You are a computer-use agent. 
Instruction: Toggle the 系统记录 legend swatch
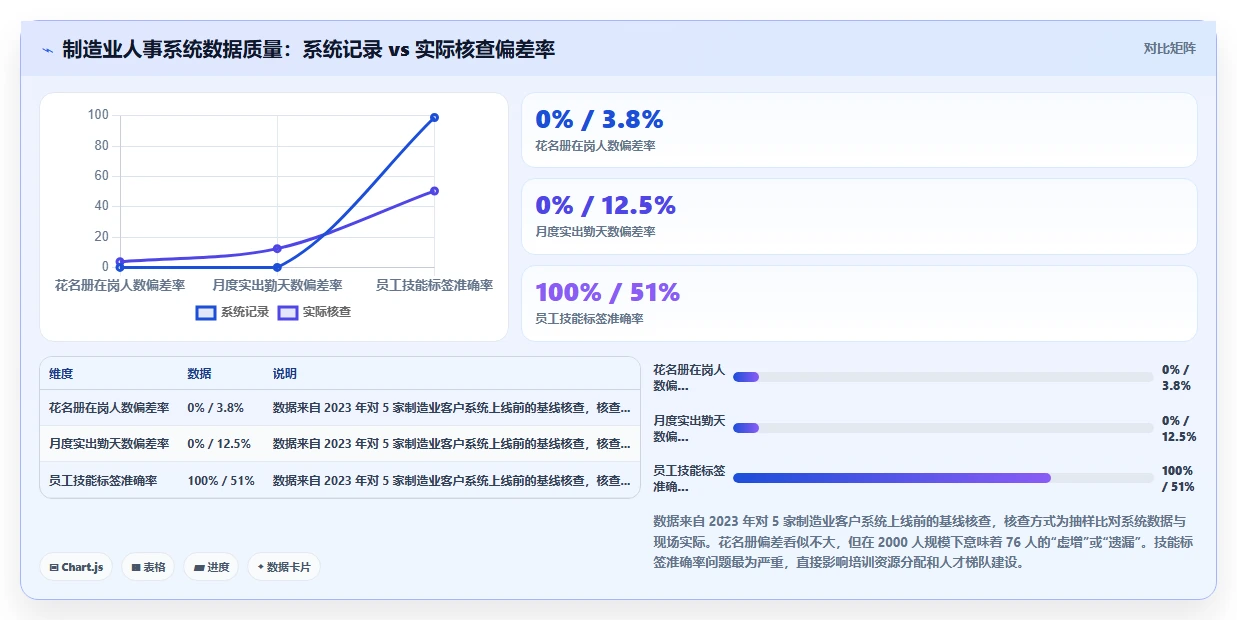point(206,312)
